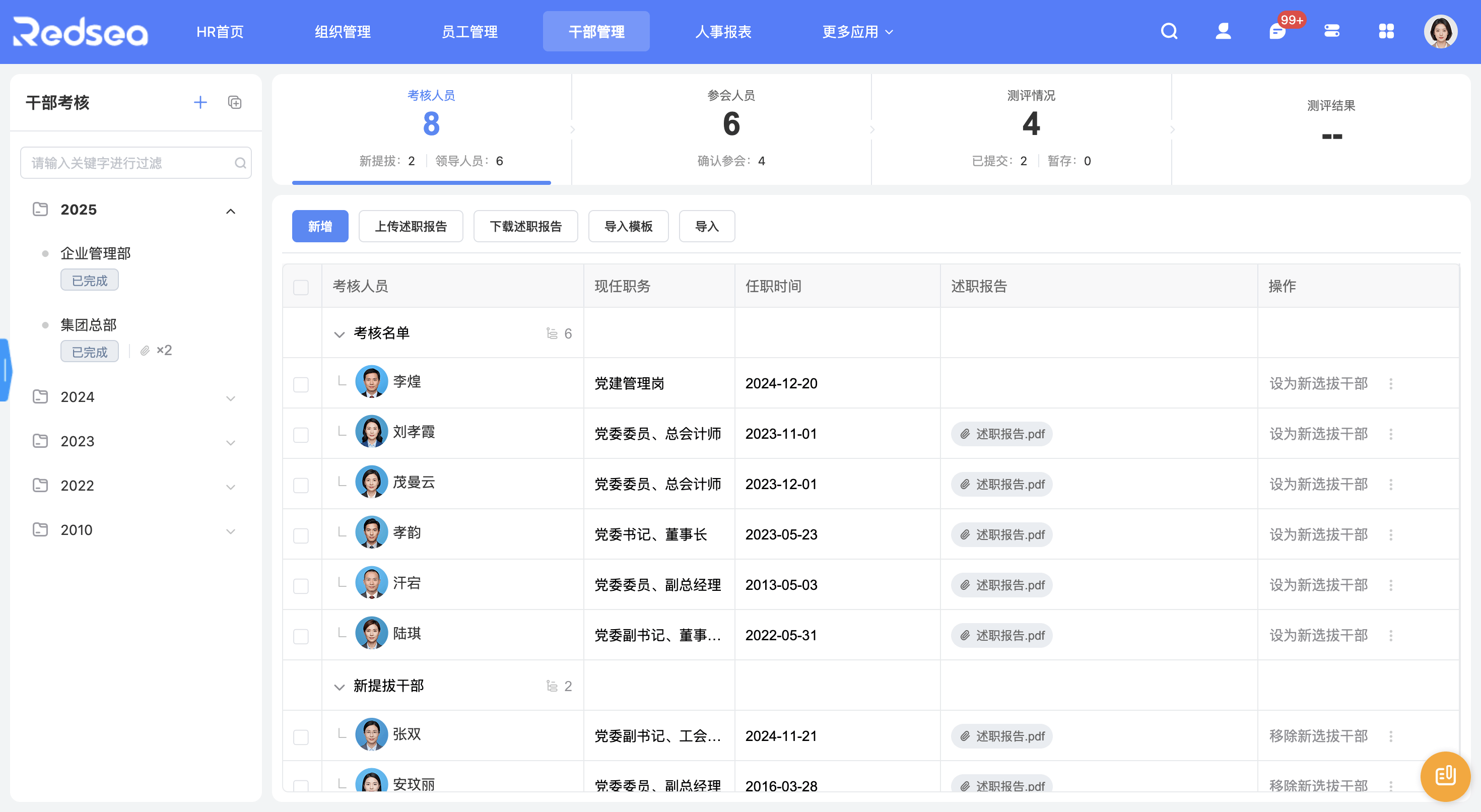This screenshot has width=1481, height=812.
Task: Click 移除新选拔干部 for 张双
Action: pos(1318,736)
